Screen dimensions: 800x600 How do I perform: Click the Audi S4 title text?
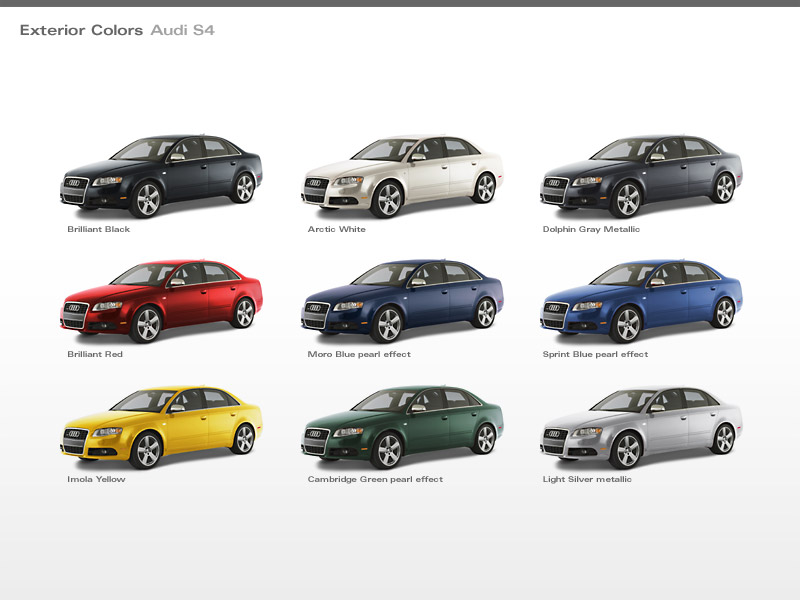click(183, 30)
